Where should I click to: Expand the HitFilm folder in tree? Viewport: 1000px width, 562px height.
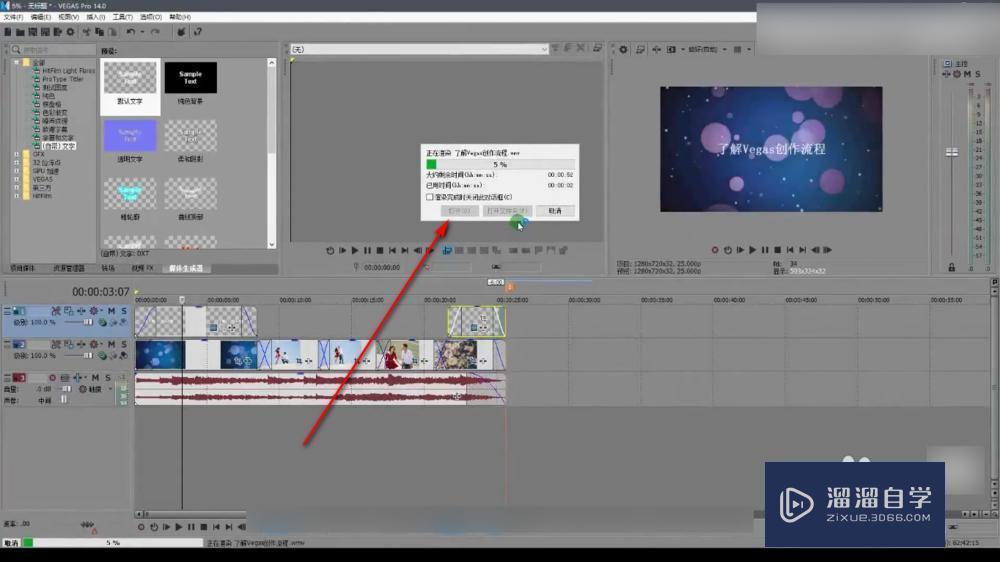click(17, 196)
